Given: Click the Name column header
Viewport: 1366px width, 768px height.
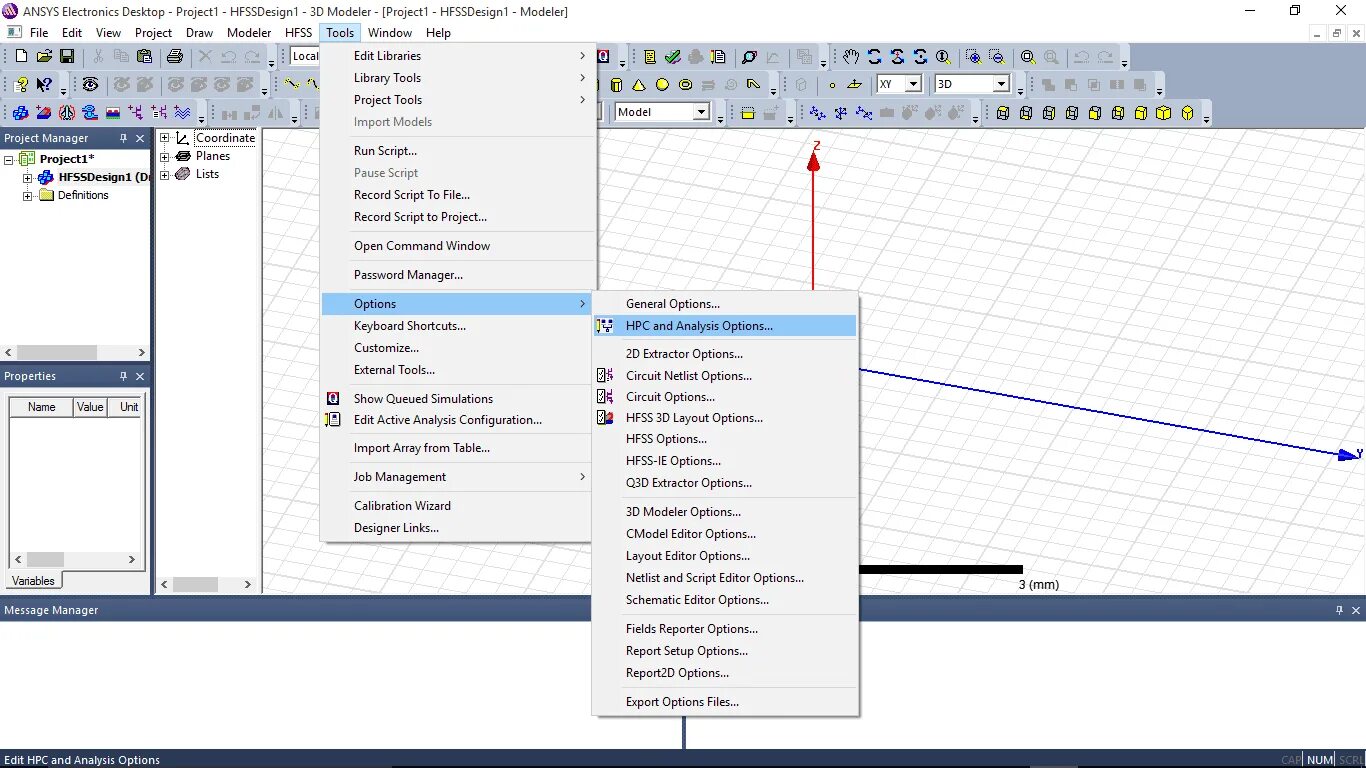Looking at the screenshot, I should pos(41,407).
